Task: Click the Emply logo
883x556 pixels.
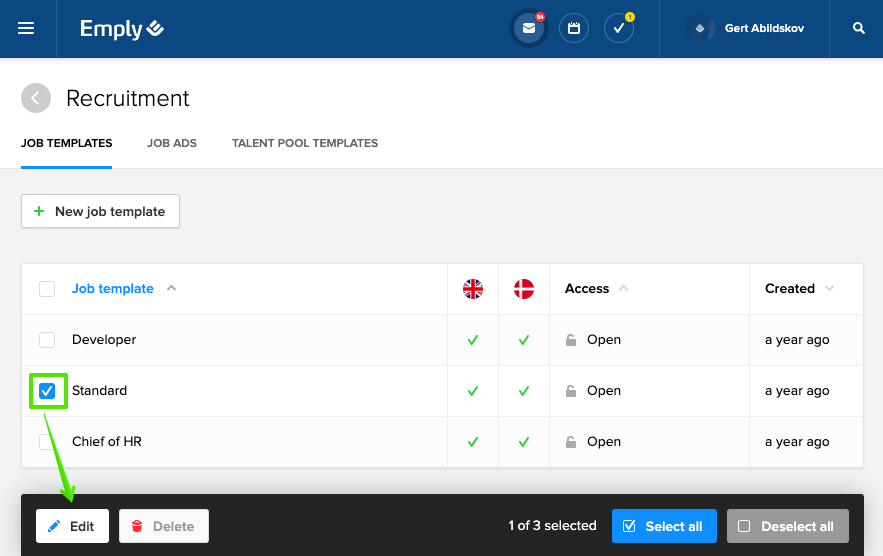Action: pos(122,29)
